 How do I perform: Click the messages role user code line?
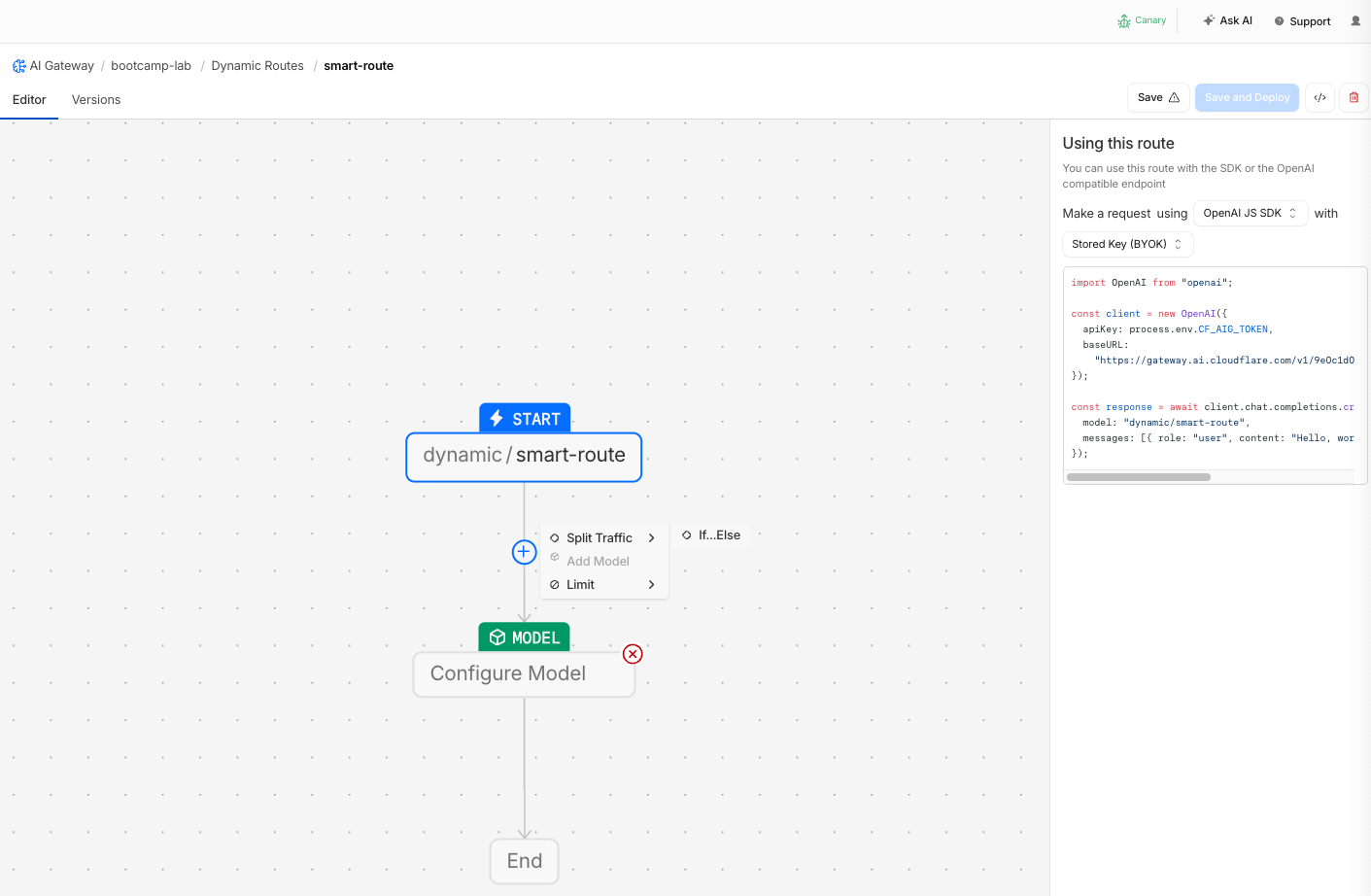1218,438
